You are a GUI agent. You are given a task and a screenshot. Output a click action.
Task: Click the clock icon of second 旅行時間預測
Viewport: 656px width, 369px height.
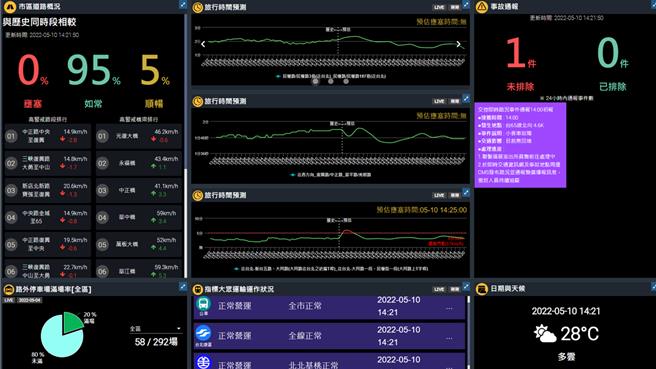[197, 101]
